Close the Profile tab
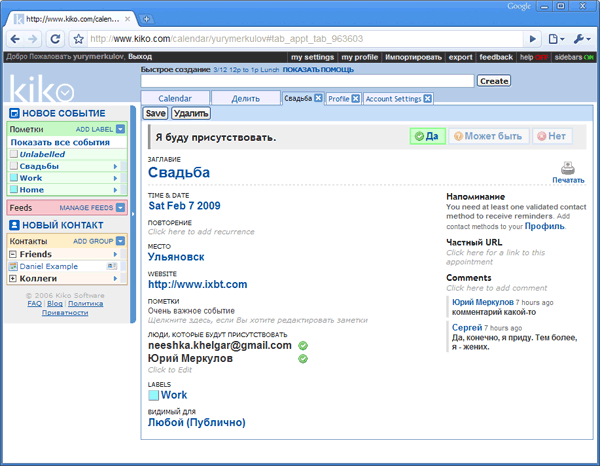Screen dimensions: 600x466 point(355,99)
